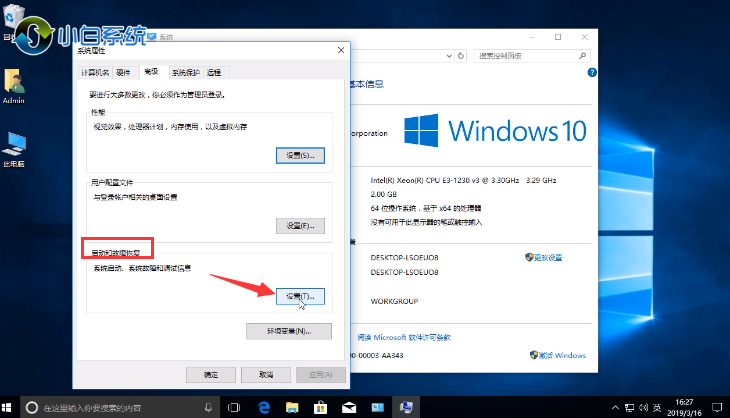730x418 pixels.
Task: Open the 远程 tab
Action: (215, 72)
